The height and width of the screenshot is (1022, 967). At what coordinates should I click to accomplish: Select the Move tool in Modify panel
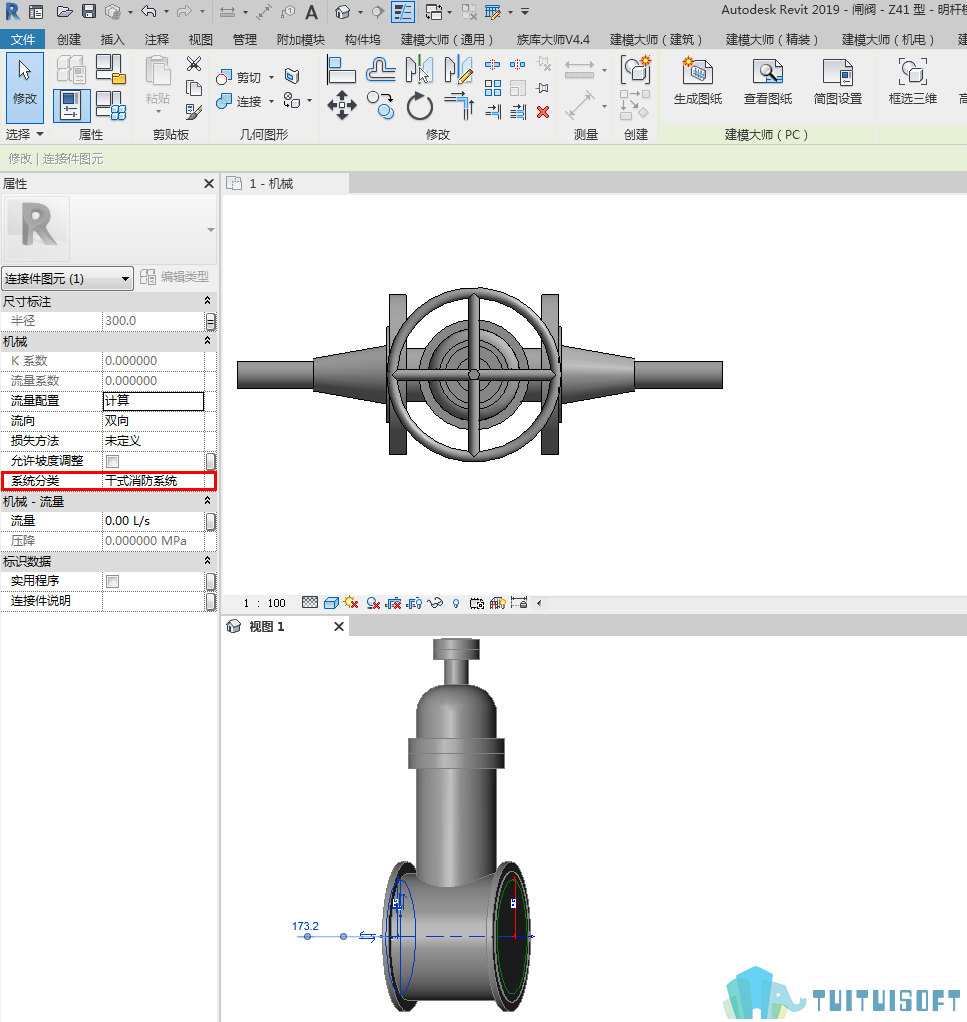click(341, 105)
